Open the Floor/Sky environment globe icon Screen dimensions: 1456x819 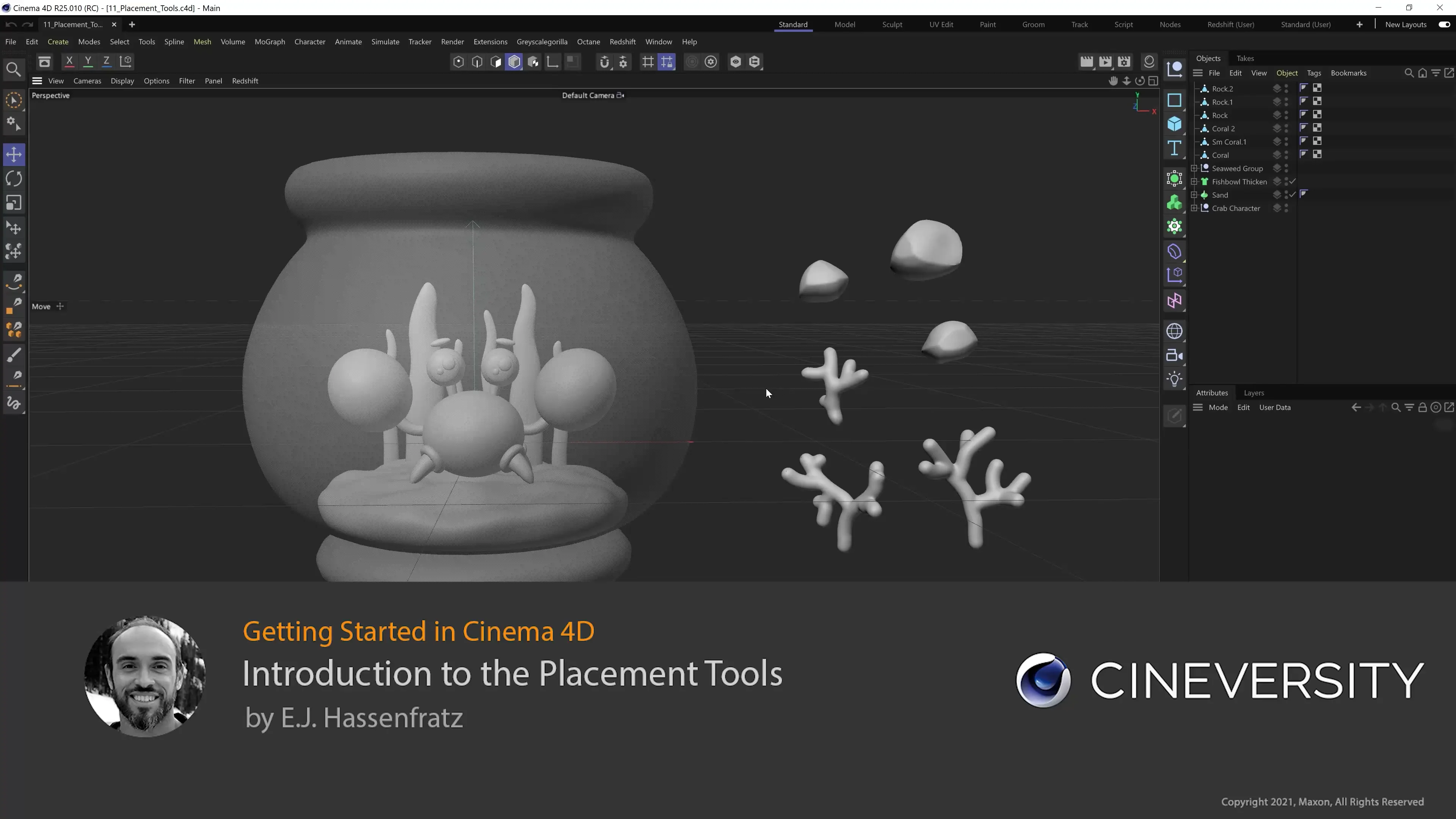tap(1175, 331)
